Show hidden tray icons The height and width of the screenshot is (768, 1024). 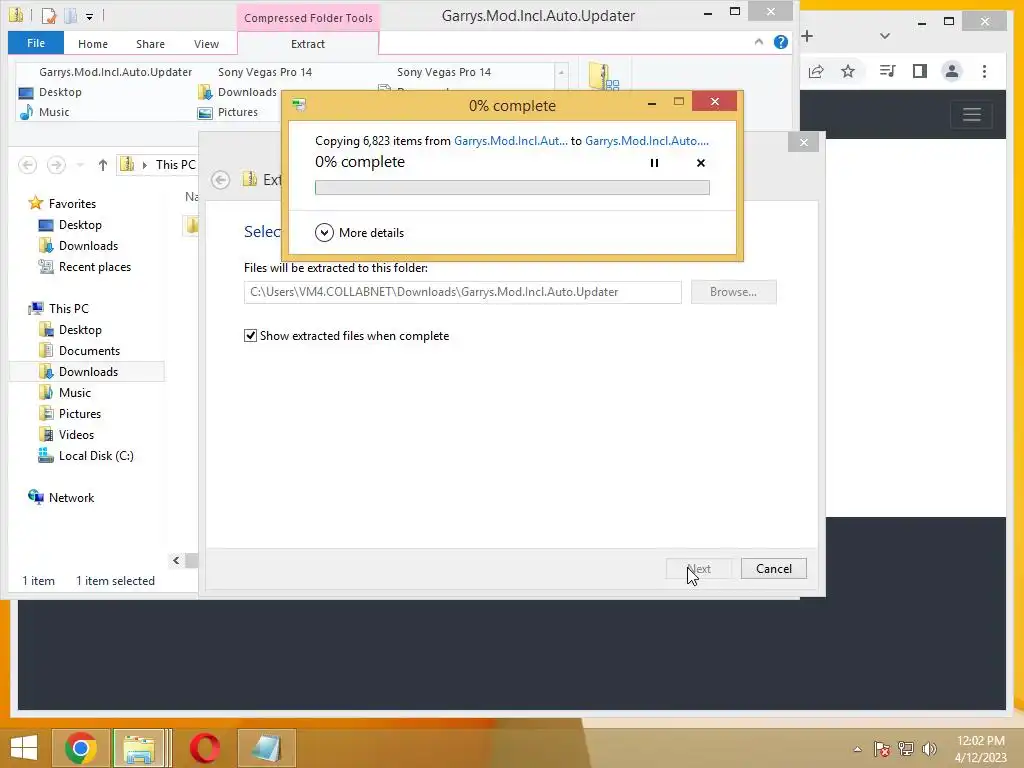(857, 749)
